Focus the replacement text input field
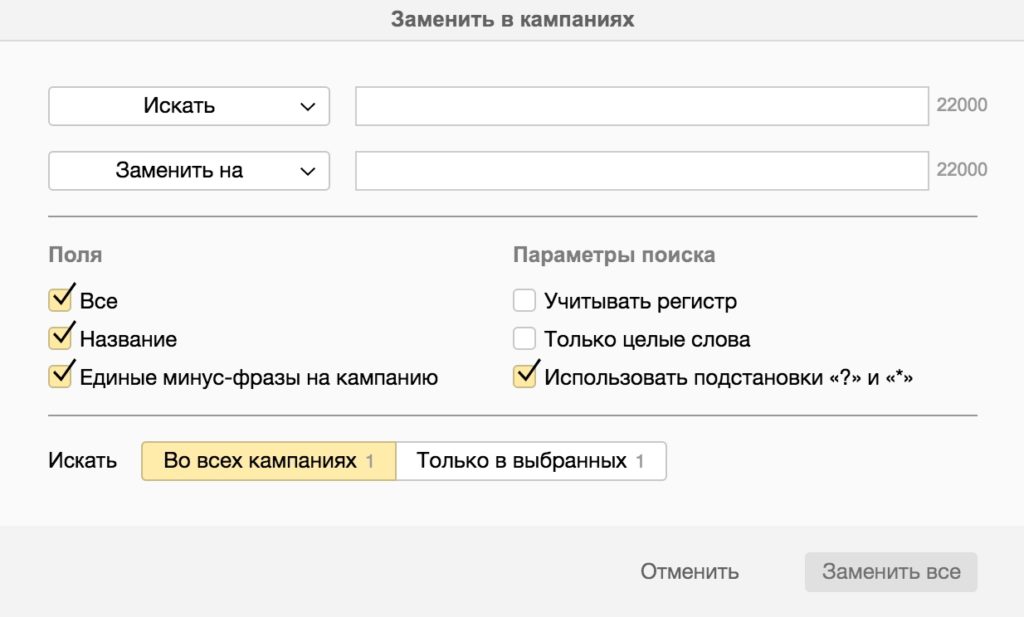1024x617 pixels. [x=642, y=170]
